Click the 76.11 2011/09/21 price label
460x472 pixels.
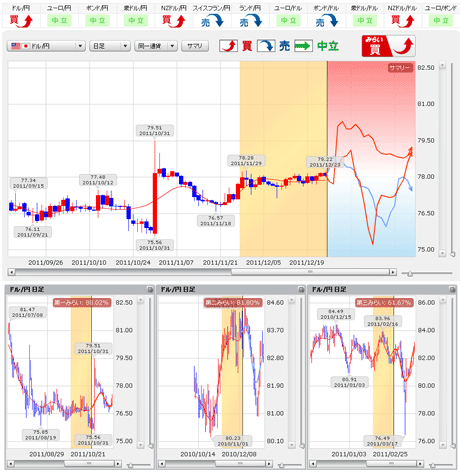tap(32, 232)
